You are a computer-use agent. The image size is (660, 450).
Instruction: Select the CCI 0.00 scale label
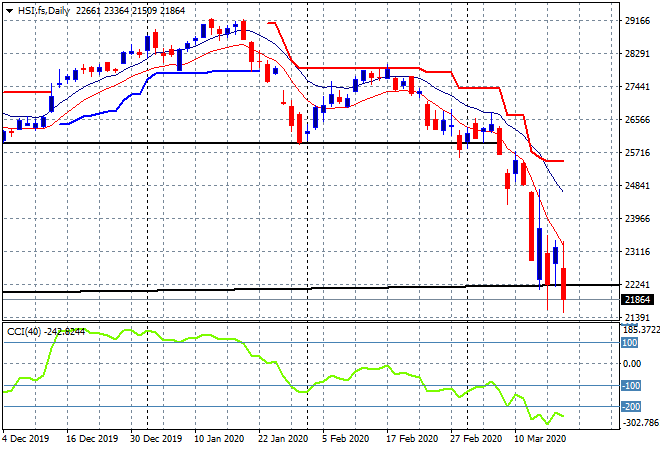tap(632, 364)
